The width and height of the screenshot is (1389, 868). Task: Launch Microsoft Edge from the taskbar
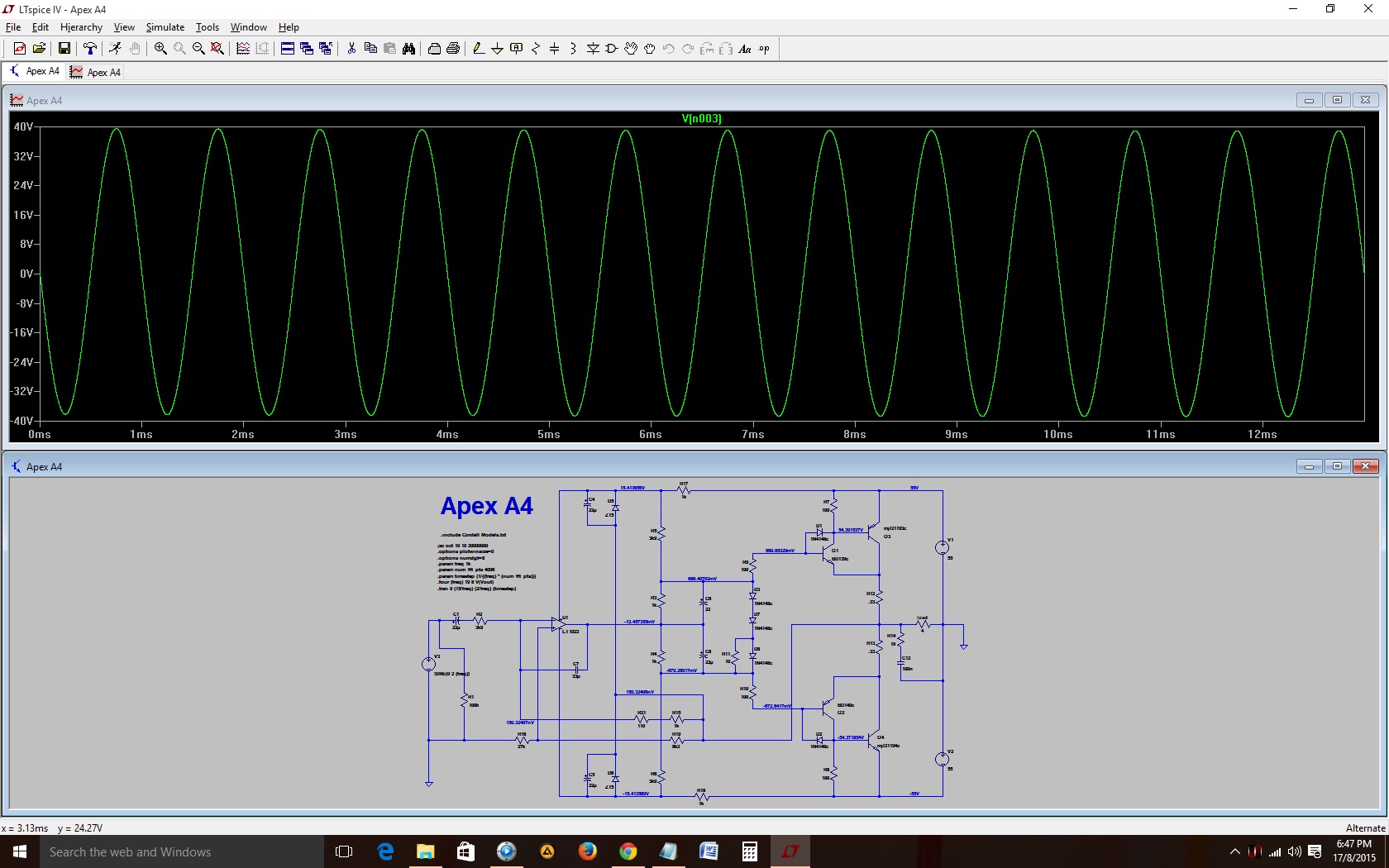pos(385,851)
